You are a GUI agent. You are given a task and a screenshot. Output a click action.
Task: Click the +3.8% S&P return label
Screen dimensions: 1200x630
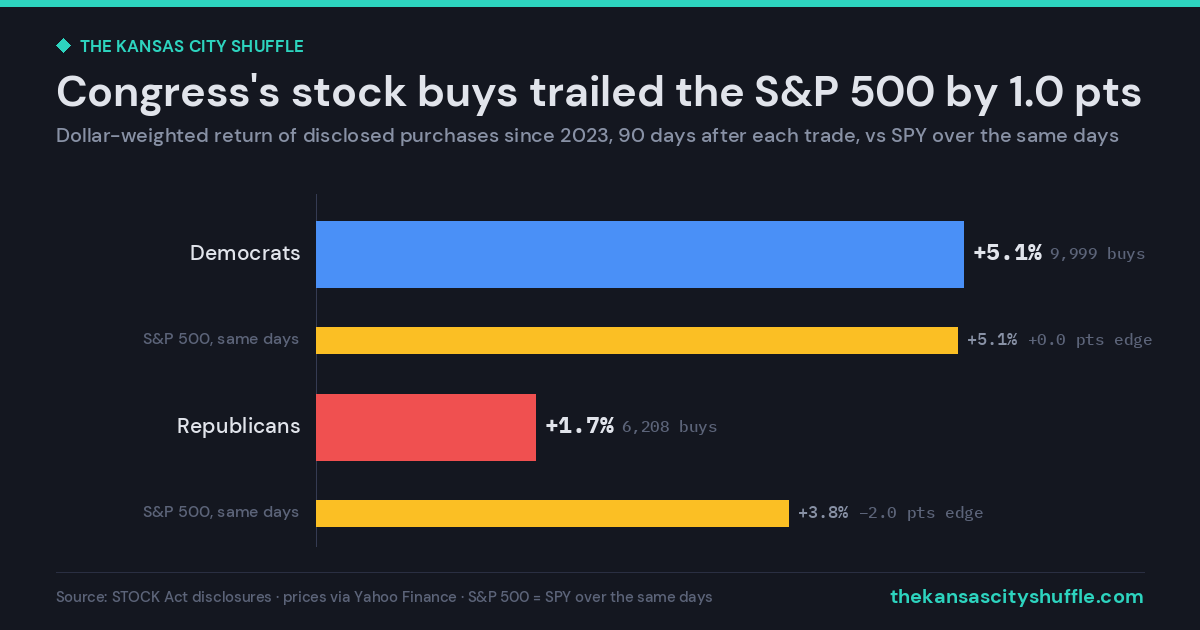[x=823, y=513]
